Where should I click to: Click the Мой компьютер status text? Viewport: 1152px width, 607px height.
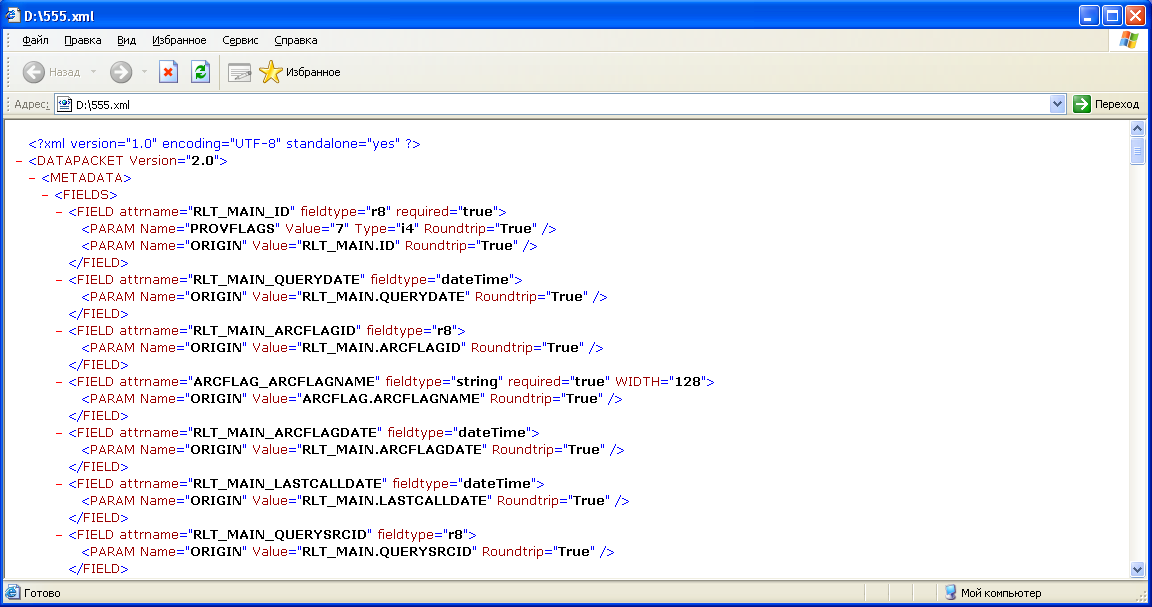(1001, 593)
